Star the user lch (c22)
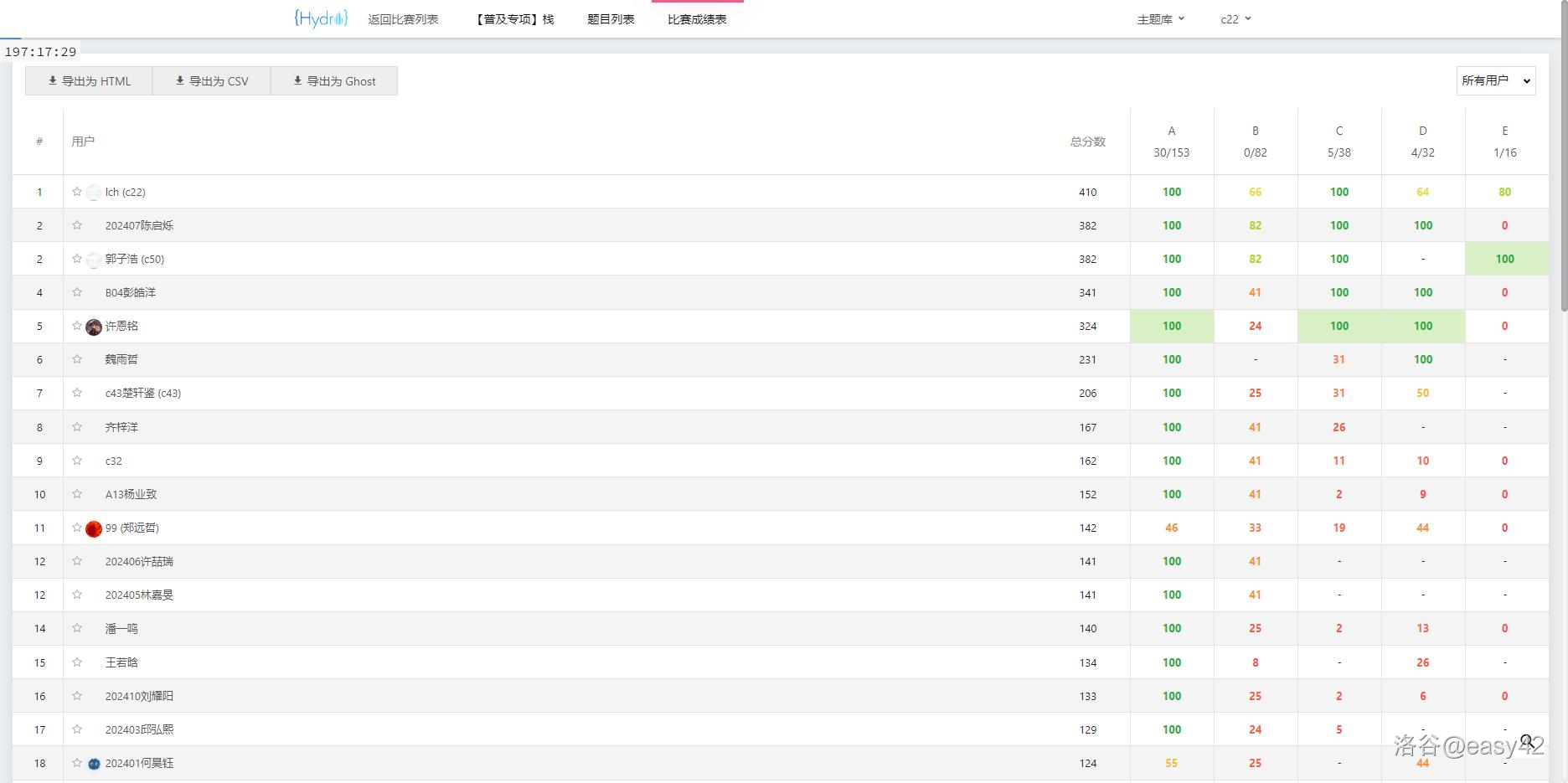 click(x=77, y=192)
